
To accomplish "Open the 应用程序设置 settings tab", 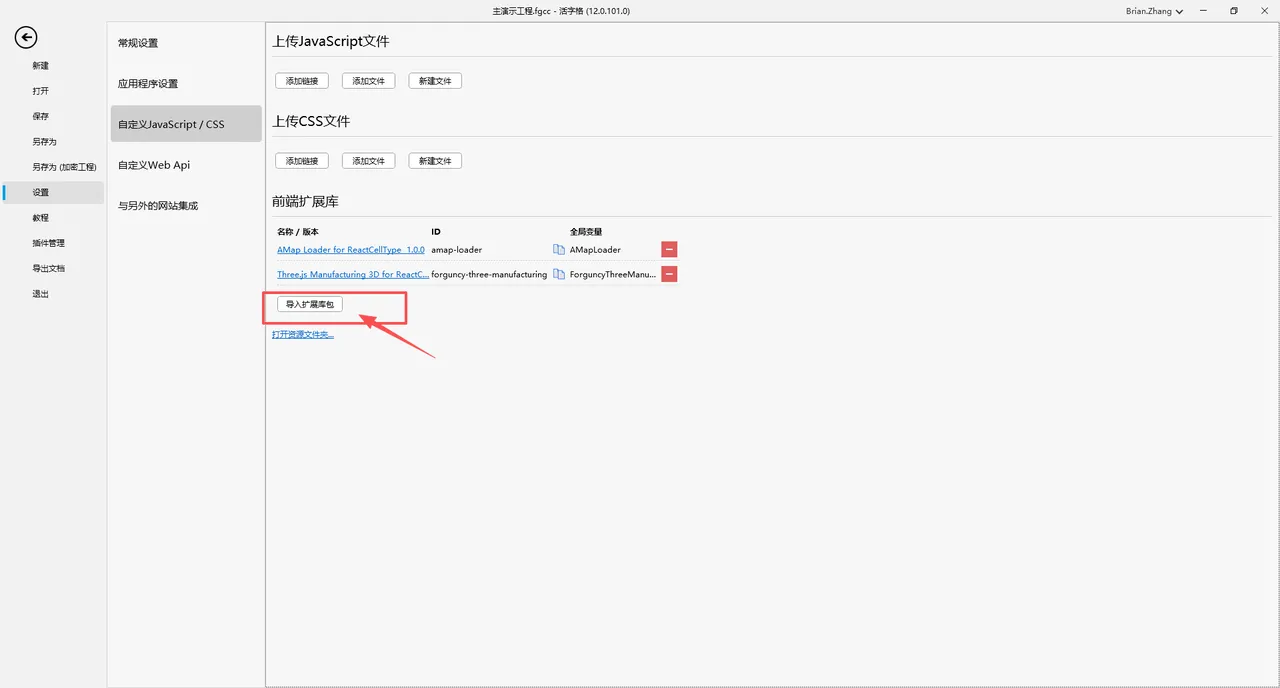I will coord(186,84).
